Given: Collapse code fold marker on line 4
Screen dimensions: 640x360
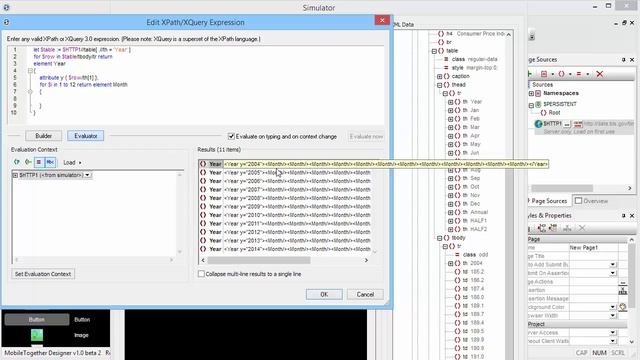Looking at the screenshot, I should (30, 71).
